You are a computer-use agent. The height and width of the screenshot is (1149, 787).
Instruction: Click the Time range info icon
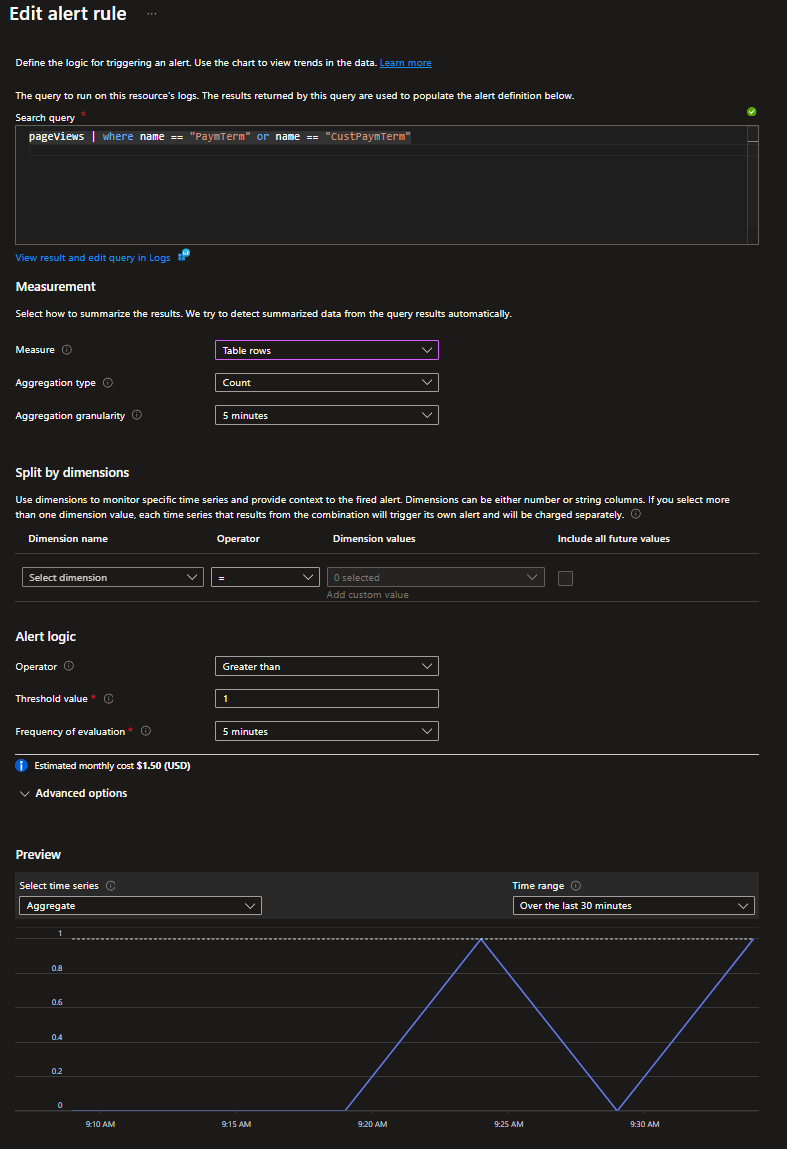(576, 886)
